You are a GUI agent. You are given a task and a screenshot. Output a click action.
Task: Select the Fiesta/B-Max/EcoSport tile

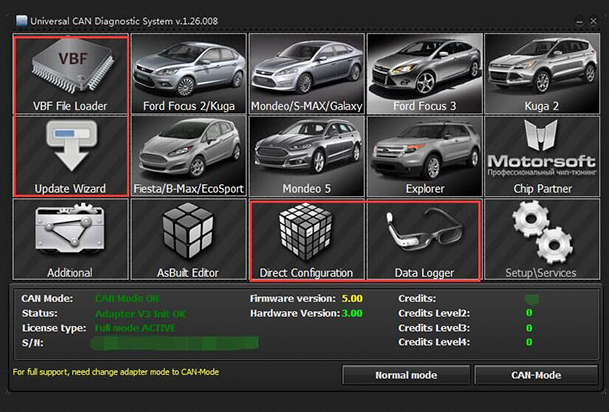(189, 156)
